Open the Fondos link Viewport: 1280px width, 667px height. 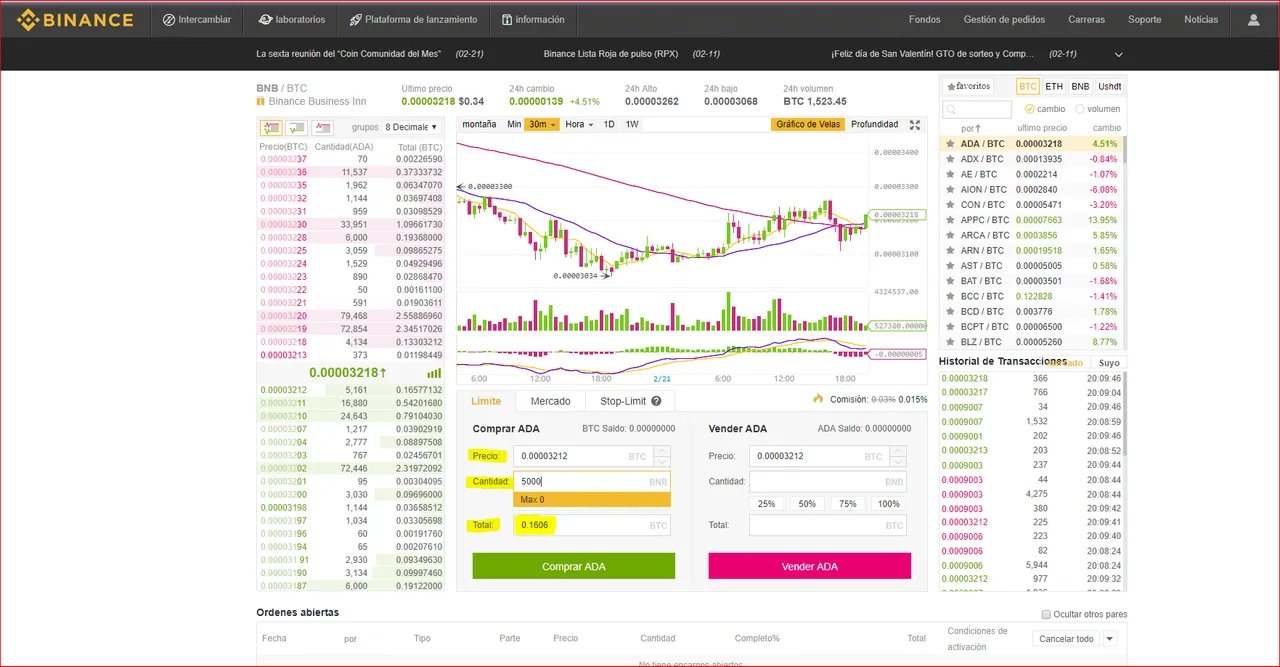pos(924,19)
